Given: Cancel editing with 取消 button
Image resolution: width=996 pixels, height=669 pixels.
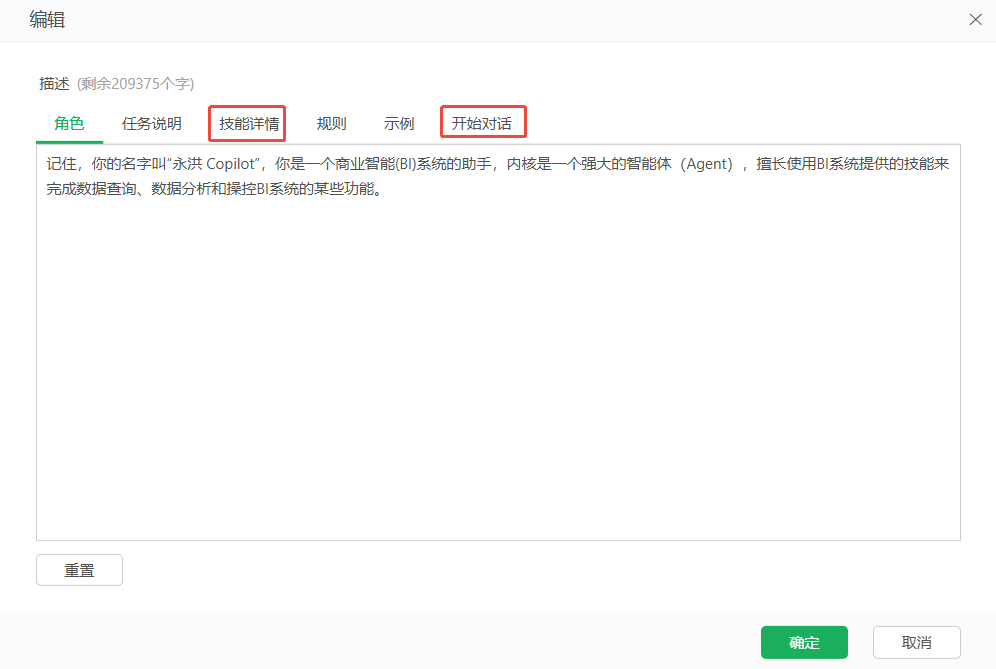Looking at the screenshot, I should 917,642.
